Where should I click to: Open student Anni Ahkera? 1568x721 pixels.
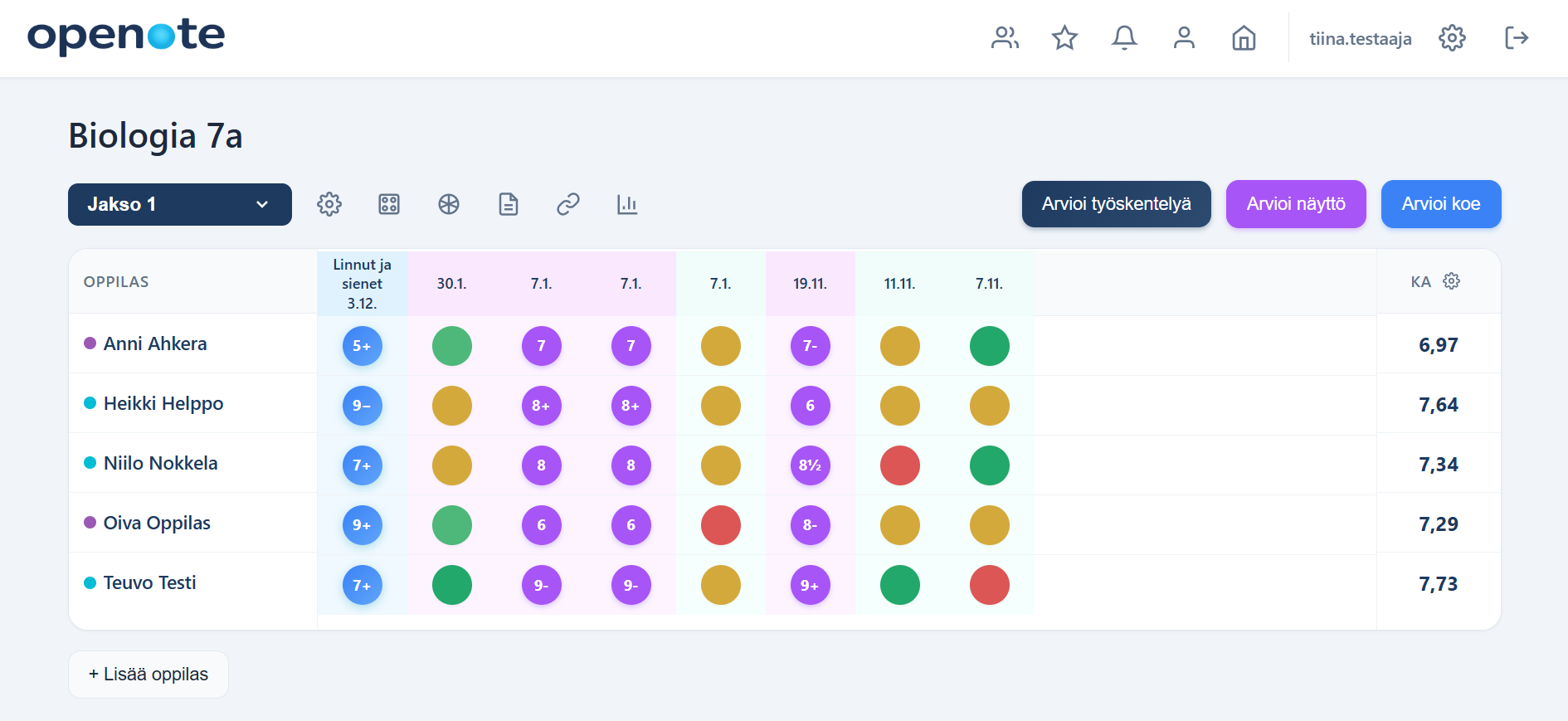tap(155, 343)
